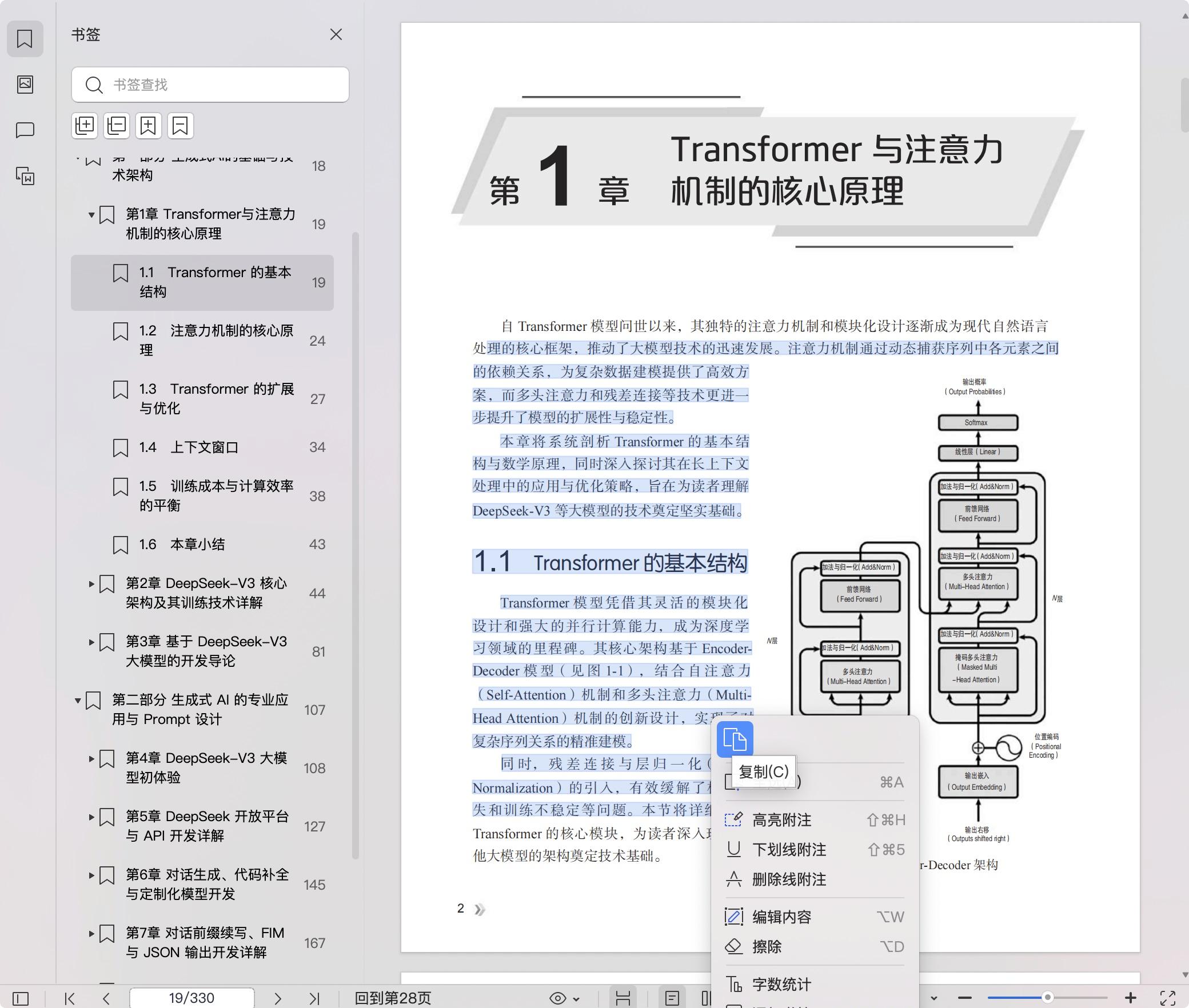Toggle single page view mode
The width and height of the screenshot is (1189, 1008).
tap(672, 998)
